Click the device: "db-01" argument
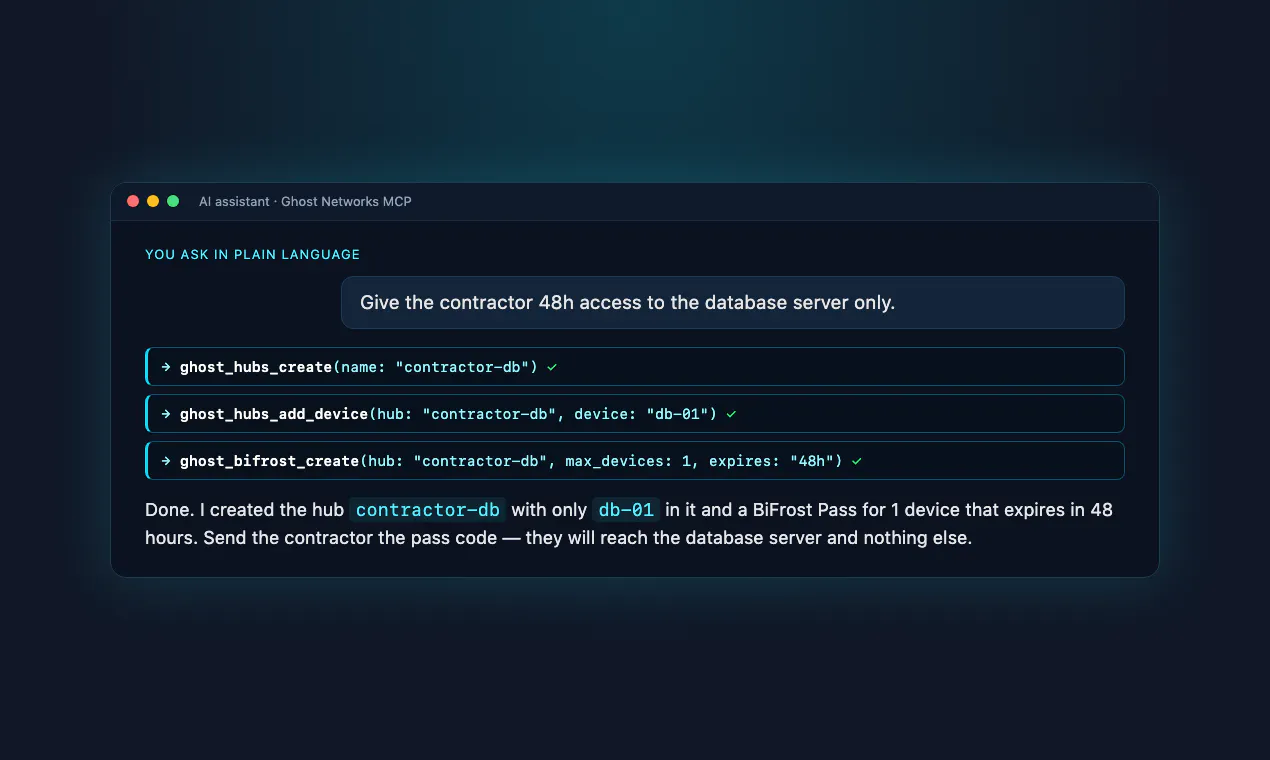 click(641, 414)
